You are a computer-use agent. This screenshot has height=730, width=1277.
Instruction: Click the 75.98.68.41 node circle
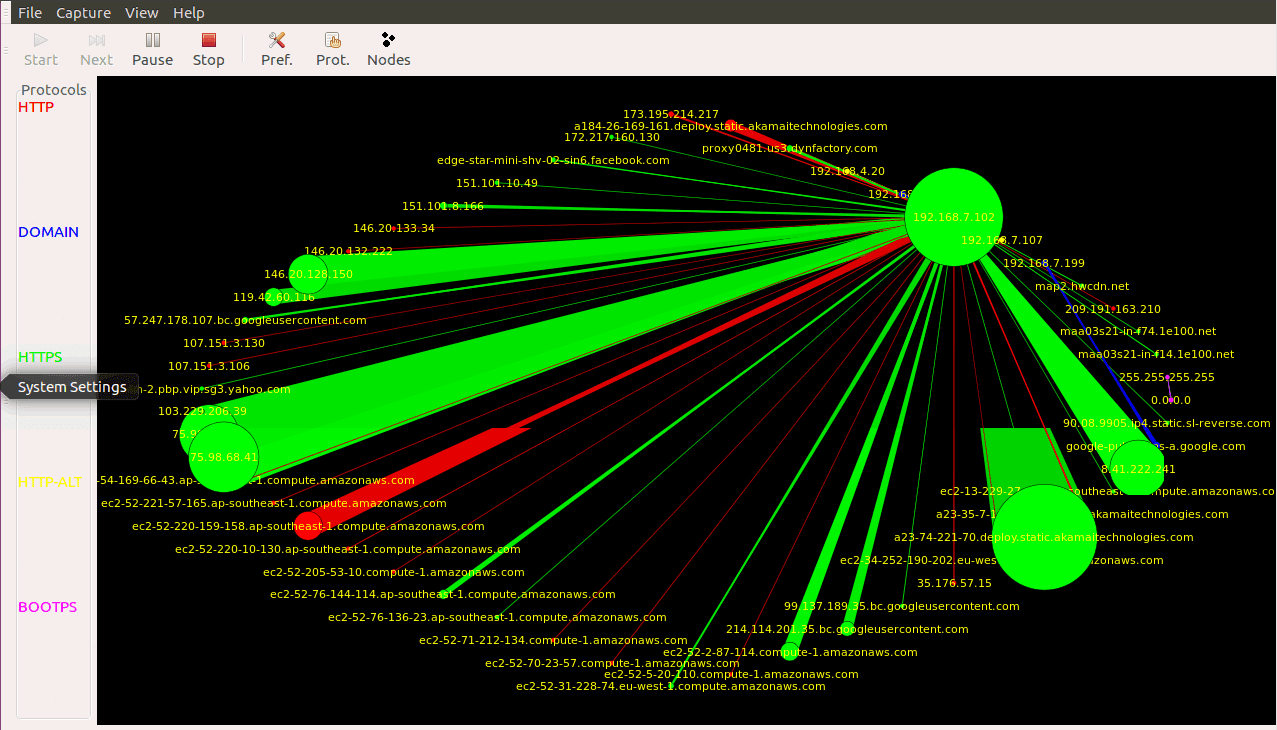222,455
